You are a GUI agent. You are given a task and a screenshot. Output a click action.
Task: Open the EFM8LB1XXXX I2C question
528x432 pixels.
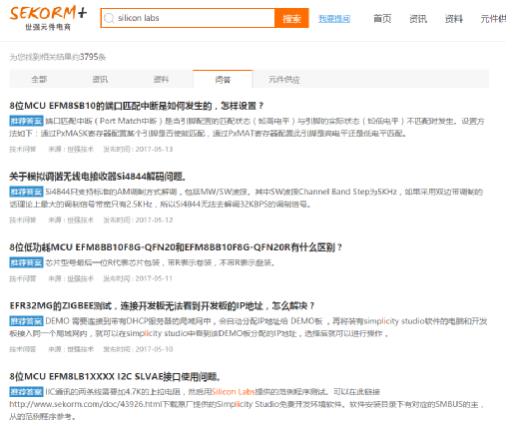[115, 376]
